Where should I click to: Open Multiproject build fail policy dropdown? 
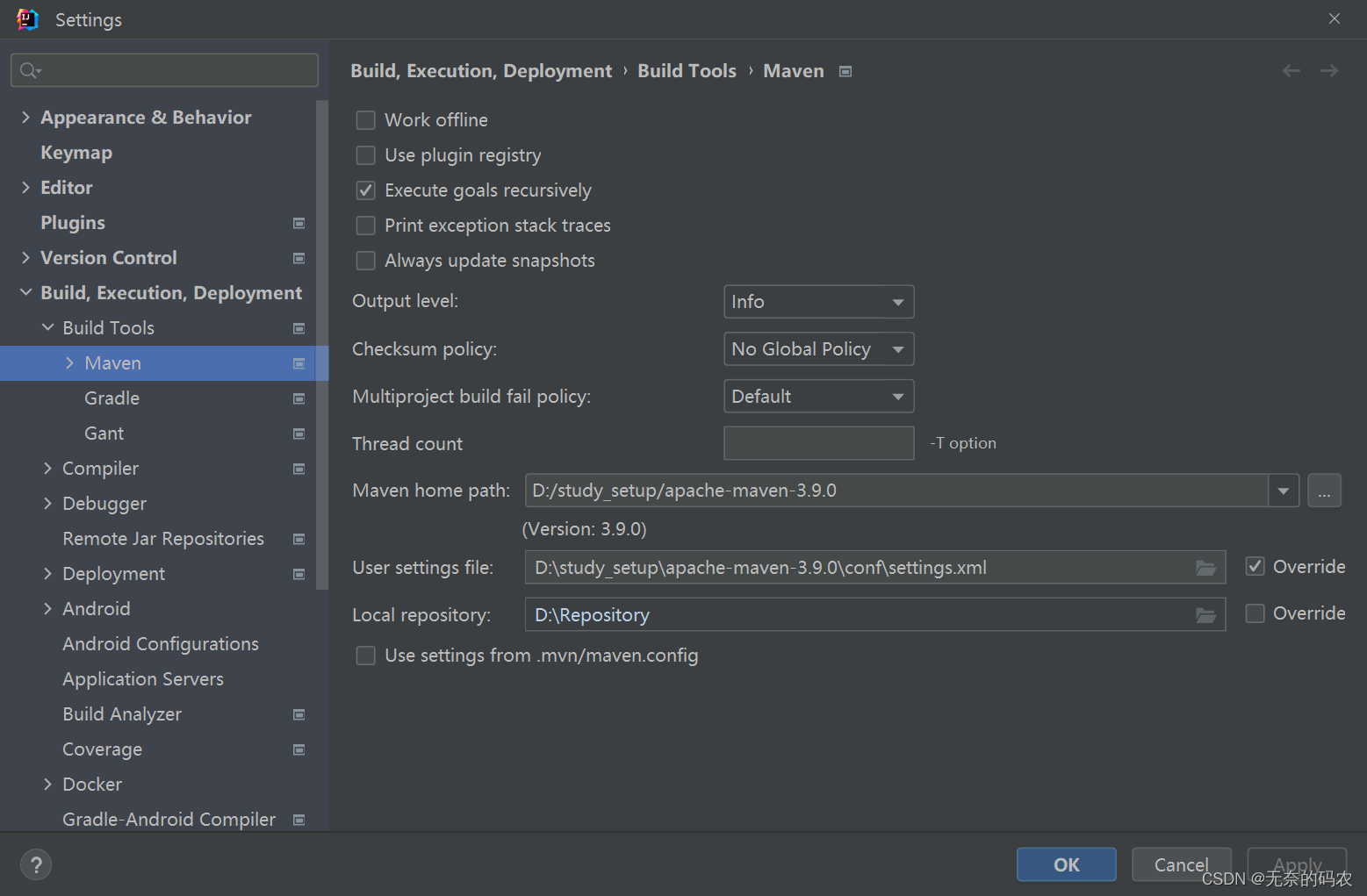click(818, 397)
